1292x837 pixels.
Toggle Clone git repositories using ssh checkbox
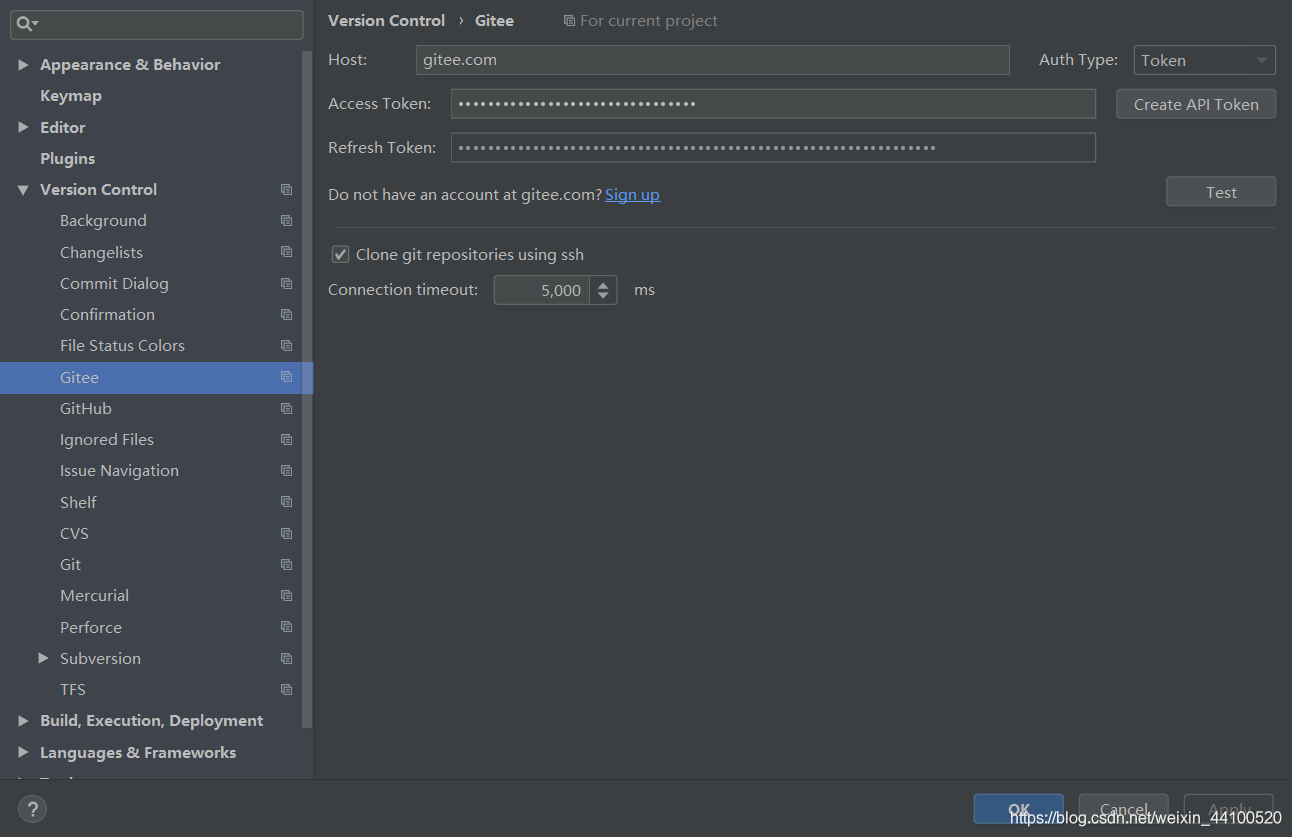341,254
